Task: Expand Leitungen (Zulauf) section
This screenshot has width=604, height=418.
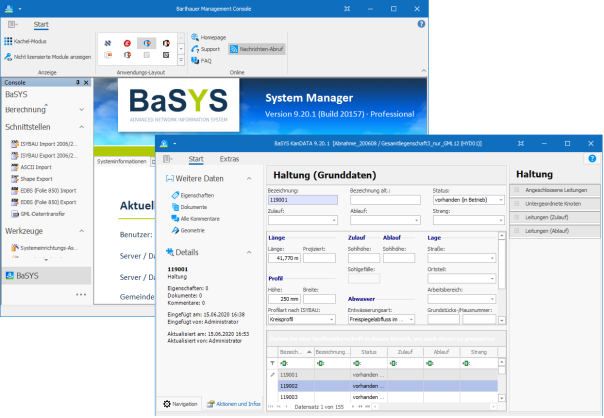Action: (x=517, y=217)
